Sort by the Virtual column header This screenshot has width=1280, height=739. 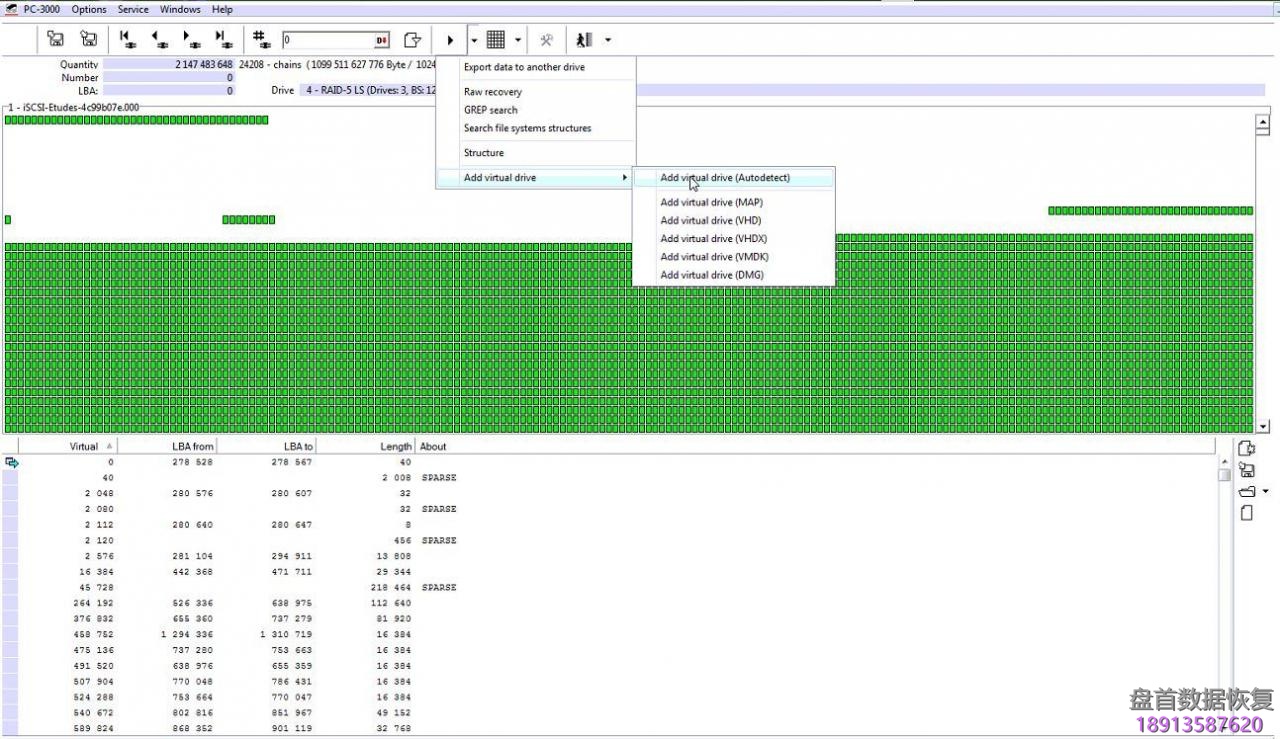84,446
